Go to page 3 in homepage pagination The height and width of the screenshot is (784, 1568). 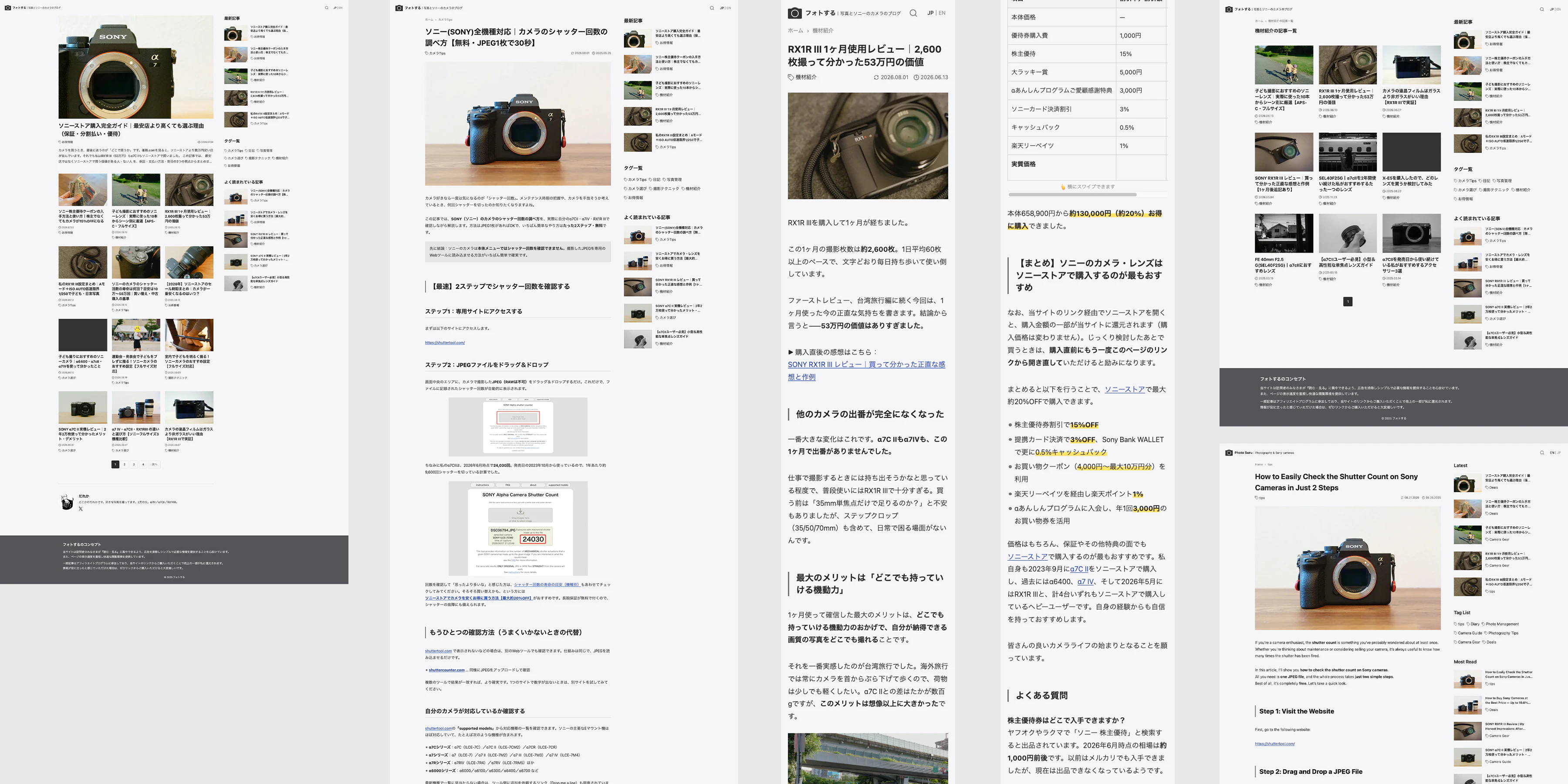[x=134, y=464]
